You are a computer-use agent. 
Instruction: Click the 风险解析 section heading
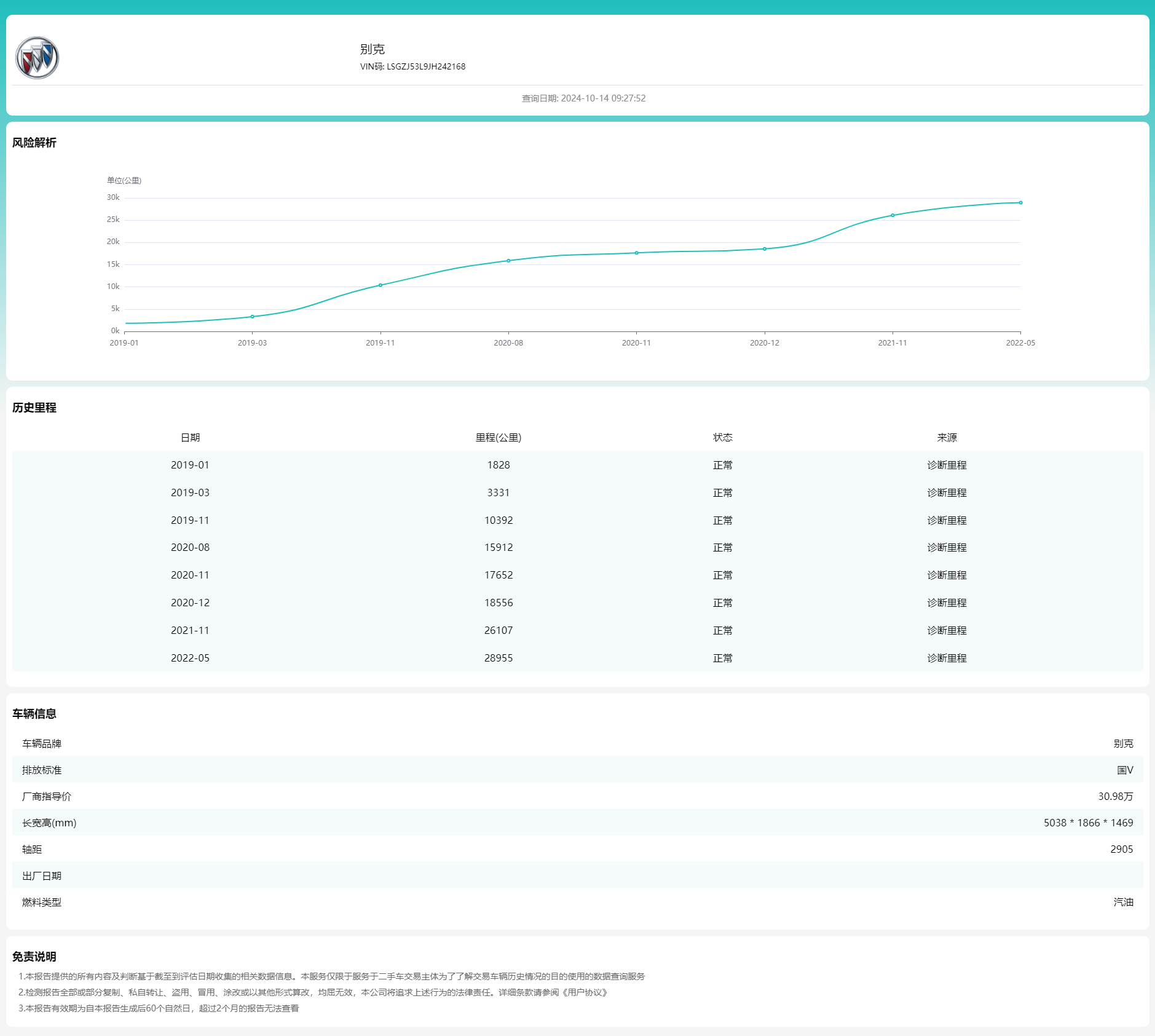(34, 143)
